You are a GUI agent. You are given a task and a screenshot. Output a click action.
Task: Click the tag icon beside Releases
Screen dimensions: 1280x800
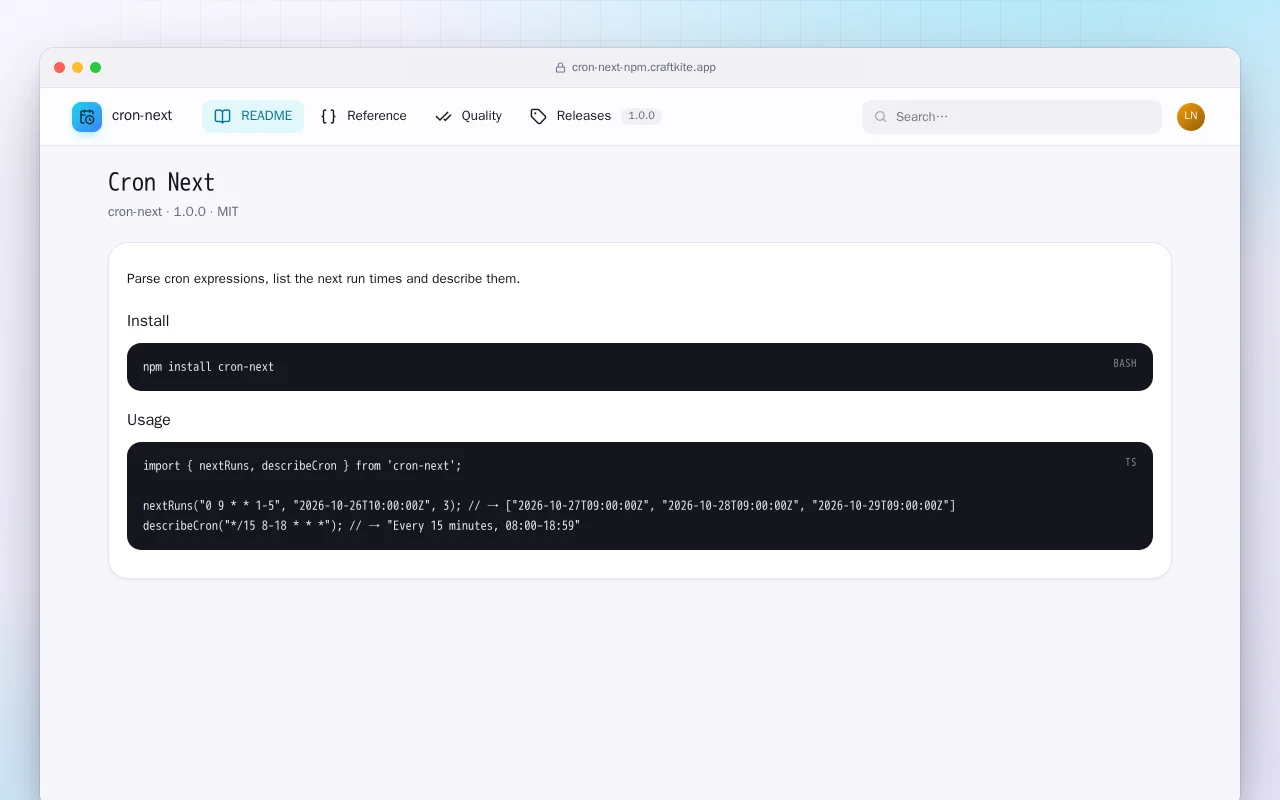[538, 116]
